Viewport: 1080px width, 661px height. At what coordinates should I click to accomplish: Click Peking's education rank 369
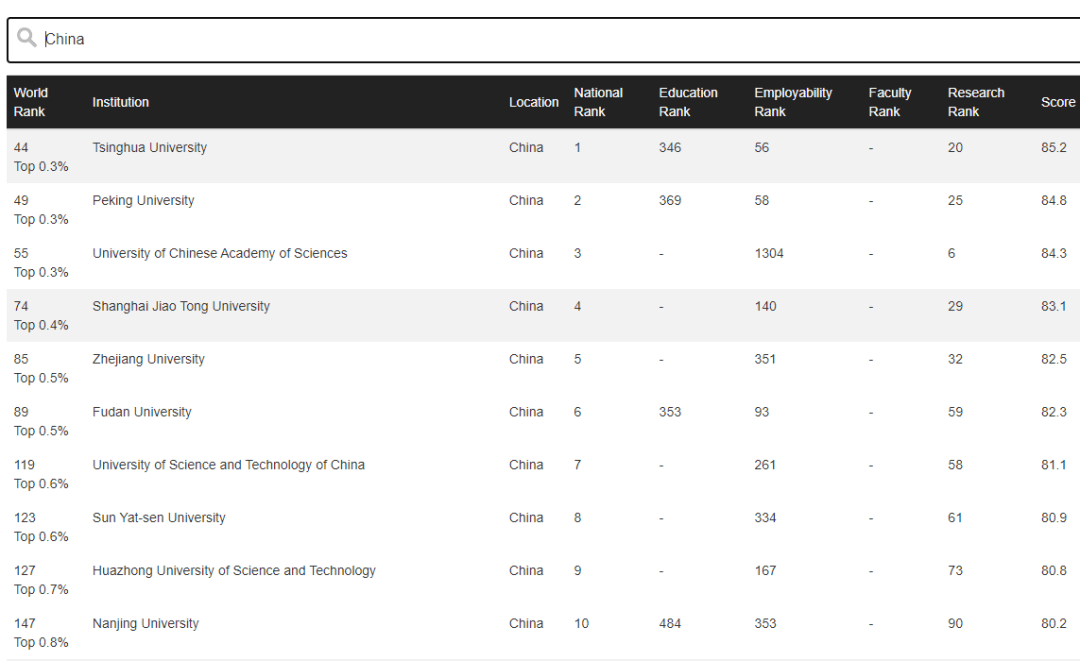pyautogui.click(x=669, y=200)
